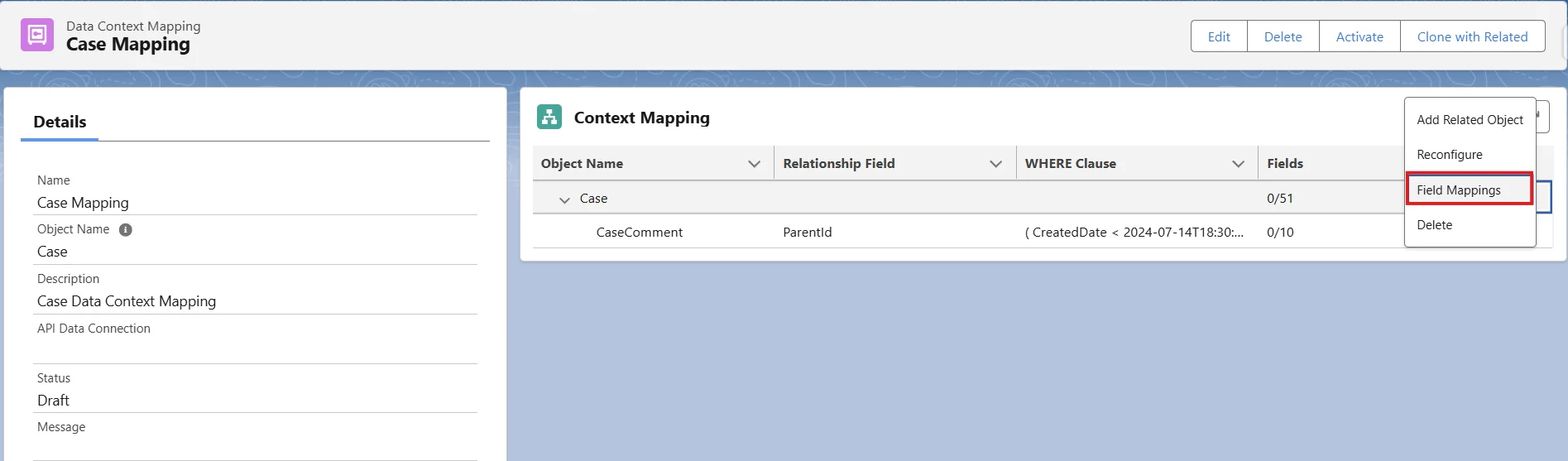Click the Clone with Related button
This screenshot has width=1568, height=461.
[x=1472, y=36]
